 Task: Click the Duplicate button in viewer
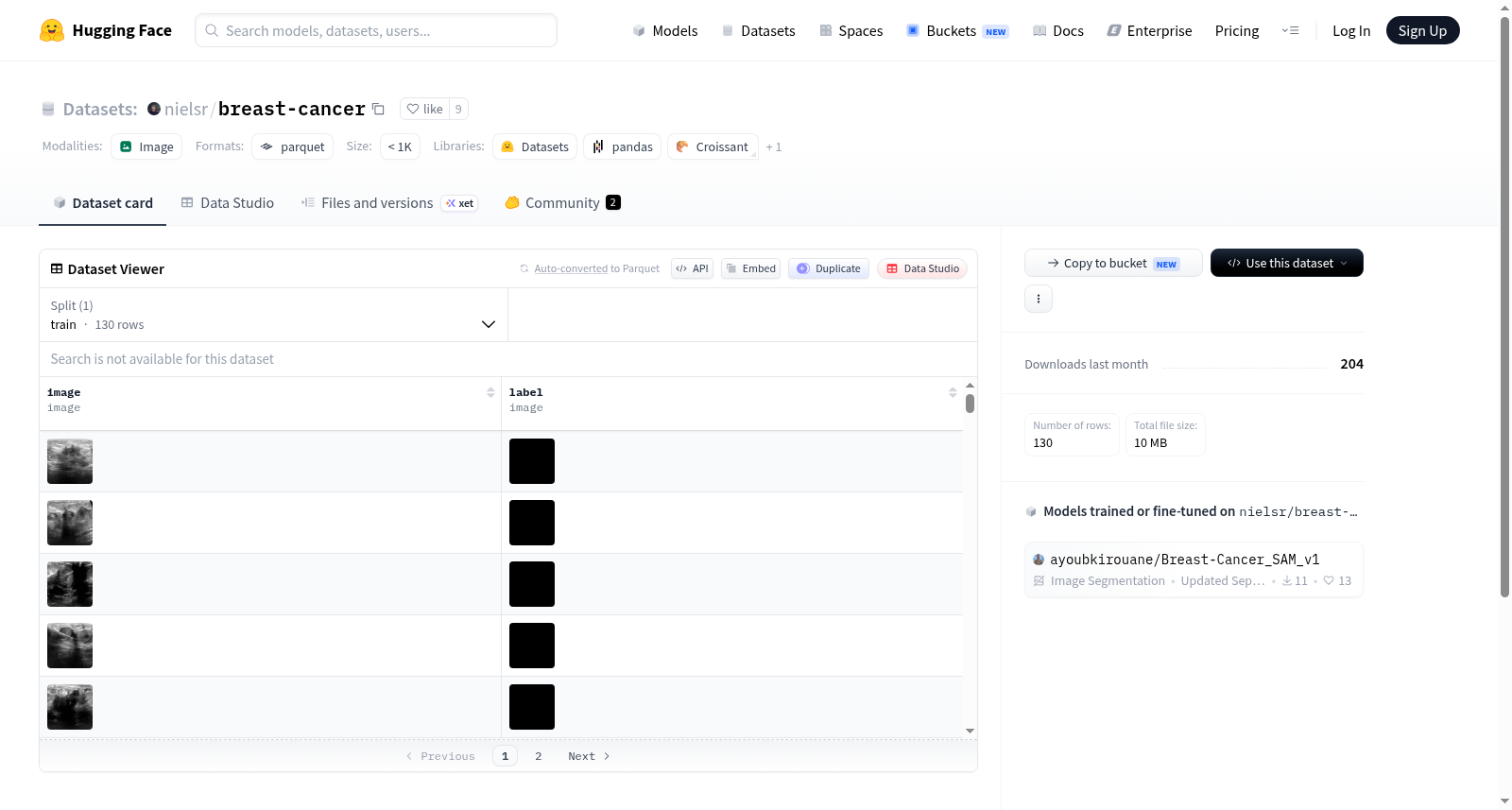click(x=829, y=268)
